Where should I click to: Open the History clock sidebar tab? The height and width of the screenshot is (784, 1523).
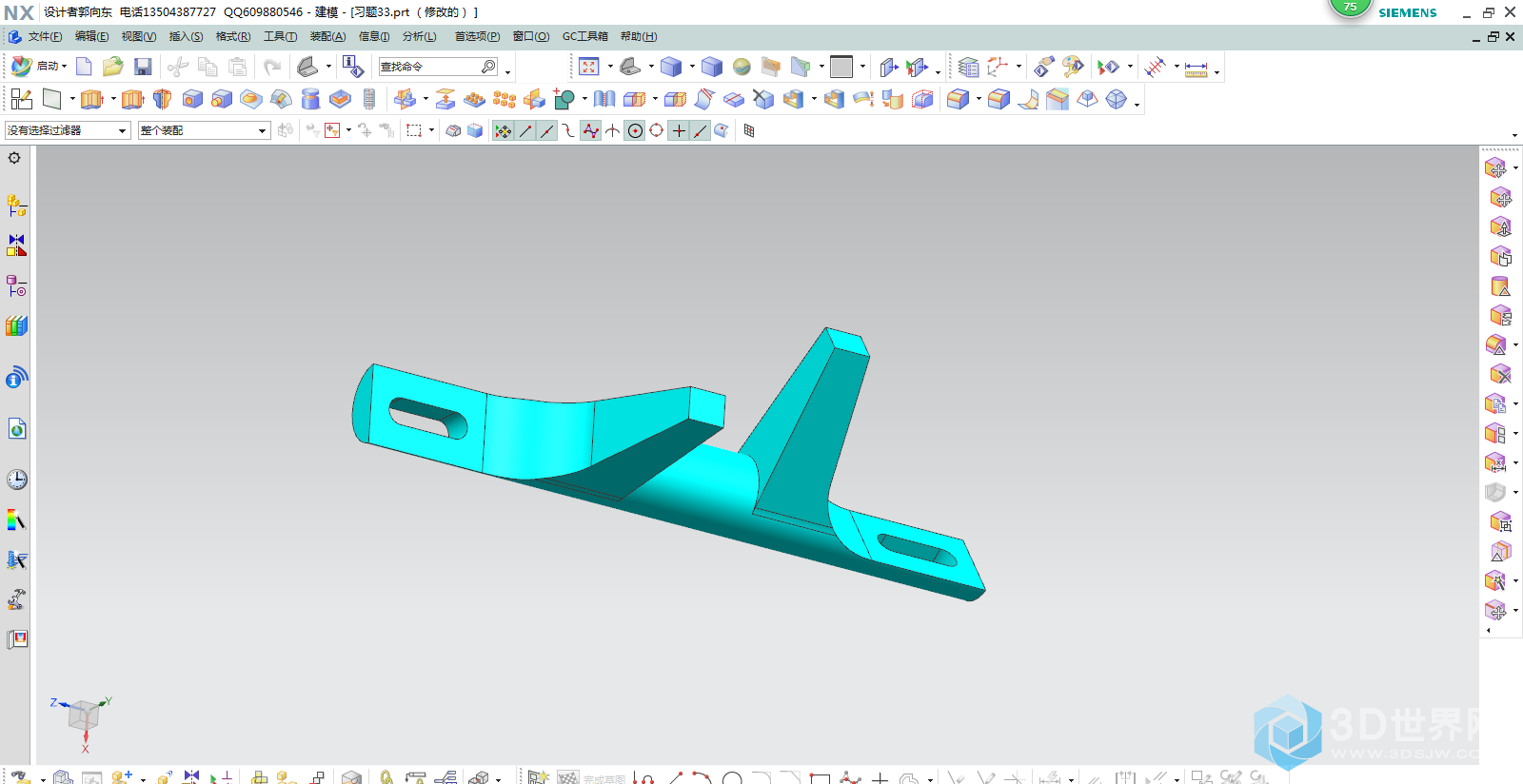16,480
